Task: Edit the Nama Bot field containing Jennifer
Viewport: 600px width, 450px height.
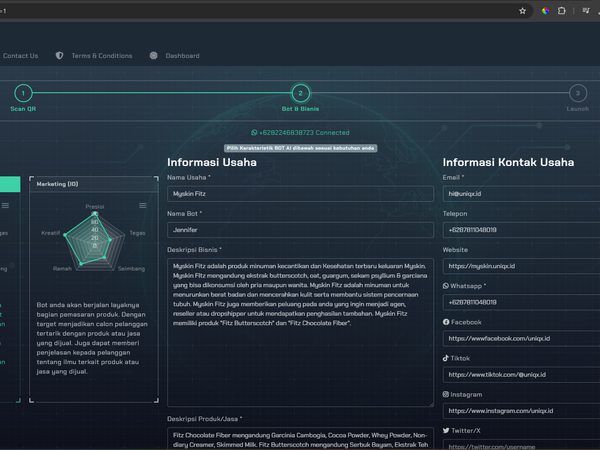Action: point(300,230)
